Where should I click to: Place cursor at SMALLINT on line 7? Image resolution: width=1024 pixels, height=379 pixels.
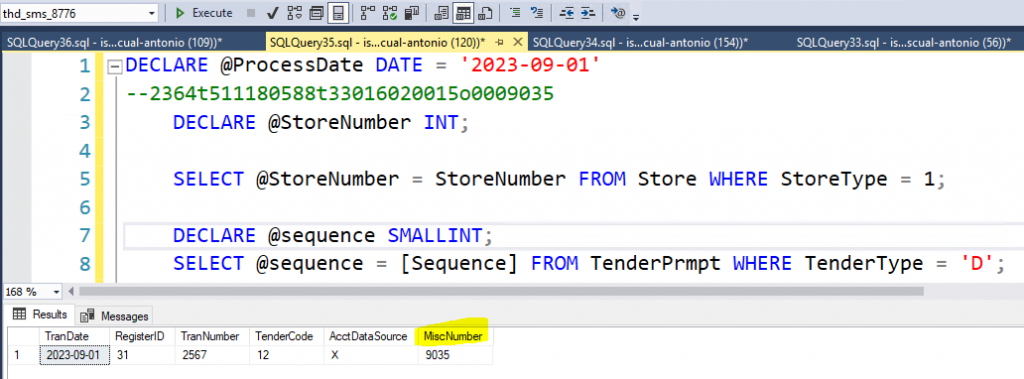click(436, 235)
